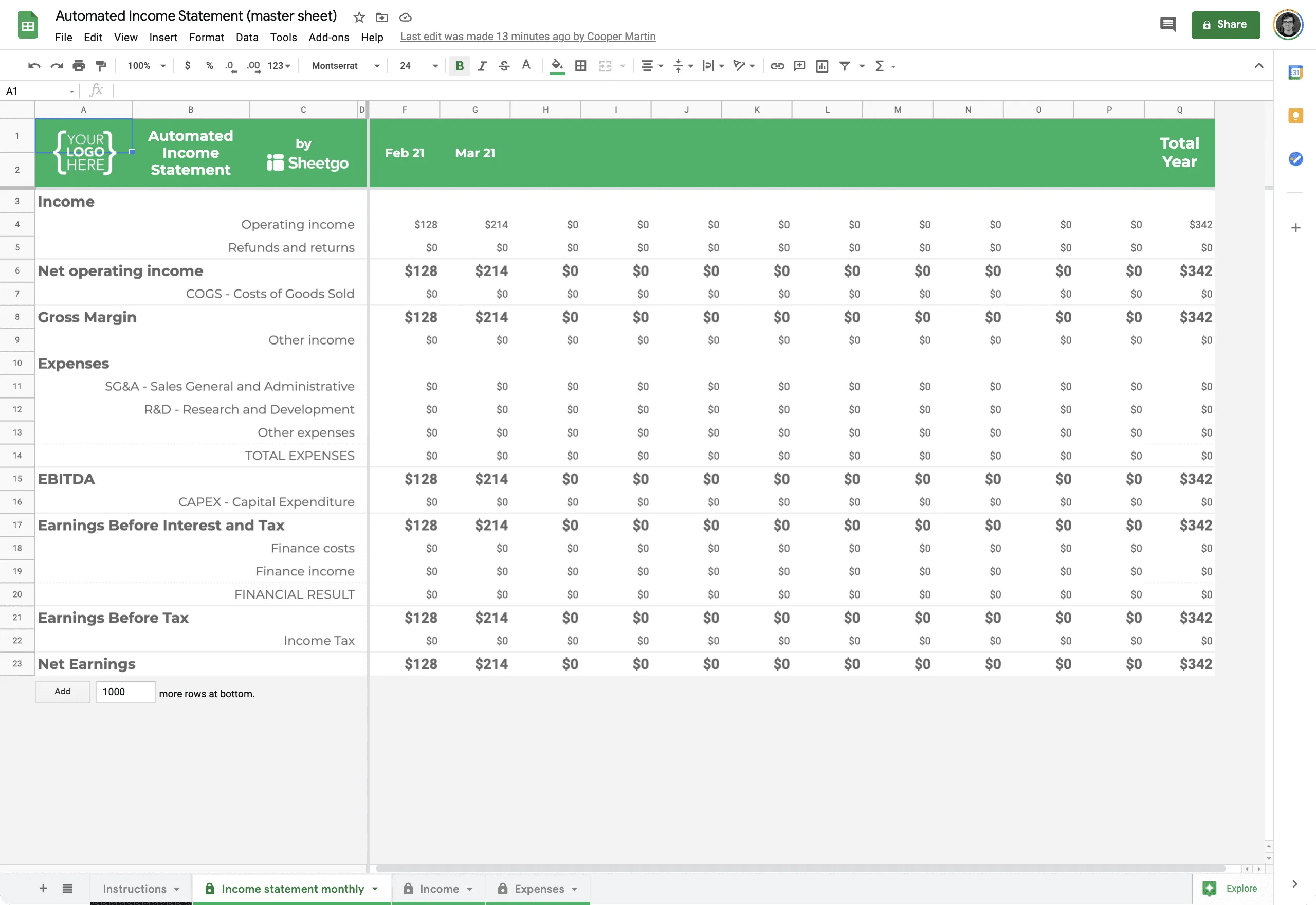This screenshot has width=1316, height=905.
Task: Click the font name dropdown Montserrat
Action: click(x=344, y=66)
